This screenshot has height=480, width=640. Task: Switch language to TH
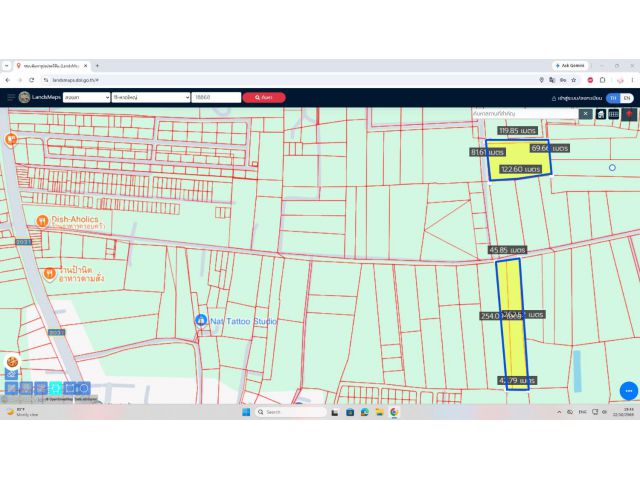tap(613, 98)
